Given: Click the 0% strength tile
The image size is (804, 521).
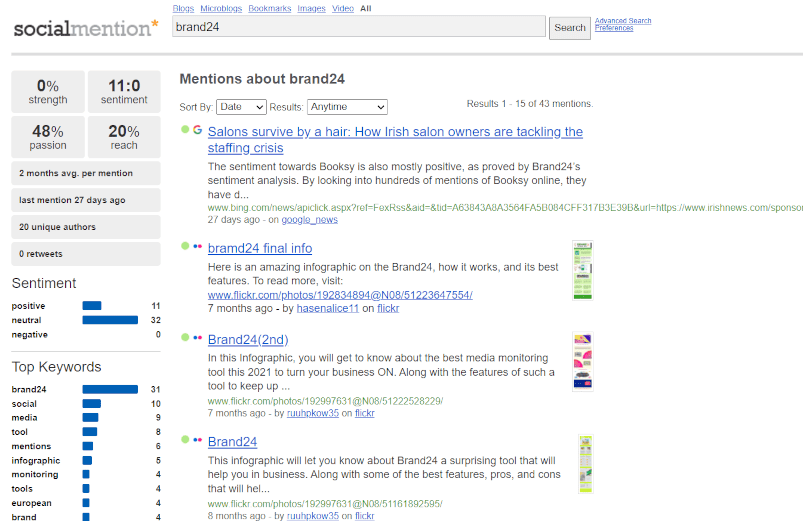Looking at the screenshot, I should pos(48,91).
